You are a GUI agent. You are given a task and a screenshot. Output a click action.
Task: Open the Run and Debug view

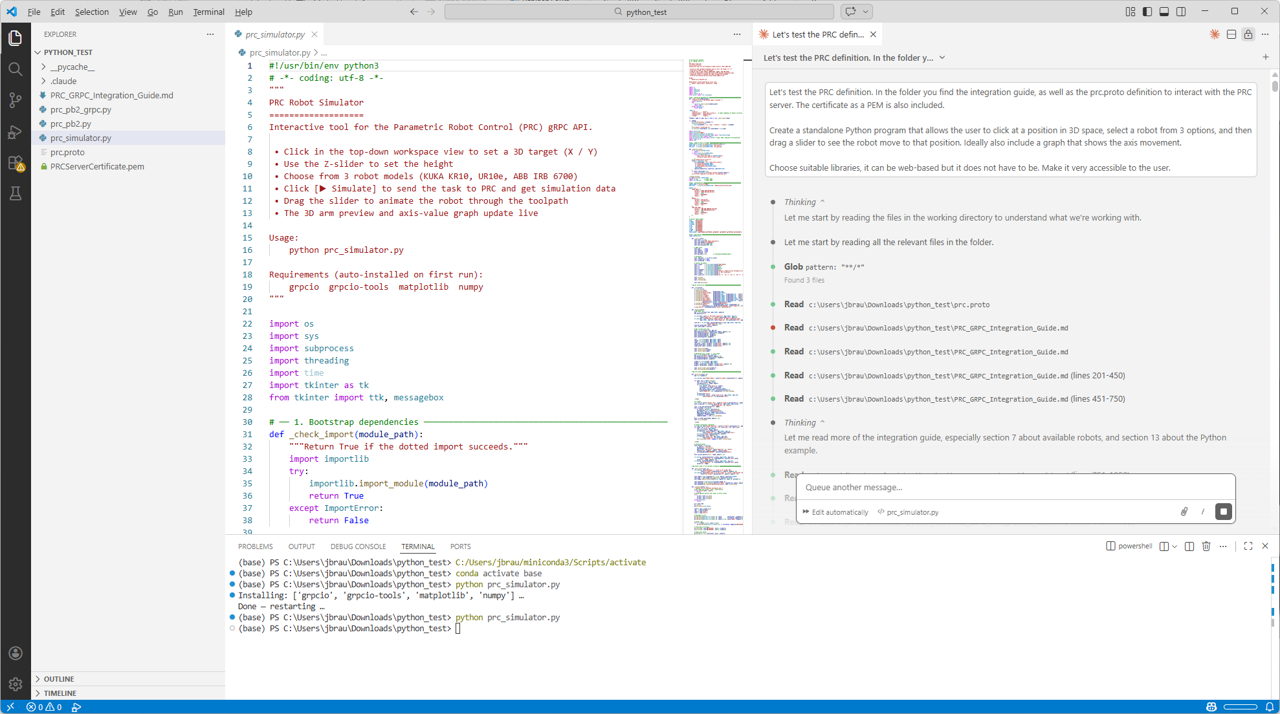[x=15, y=132]
